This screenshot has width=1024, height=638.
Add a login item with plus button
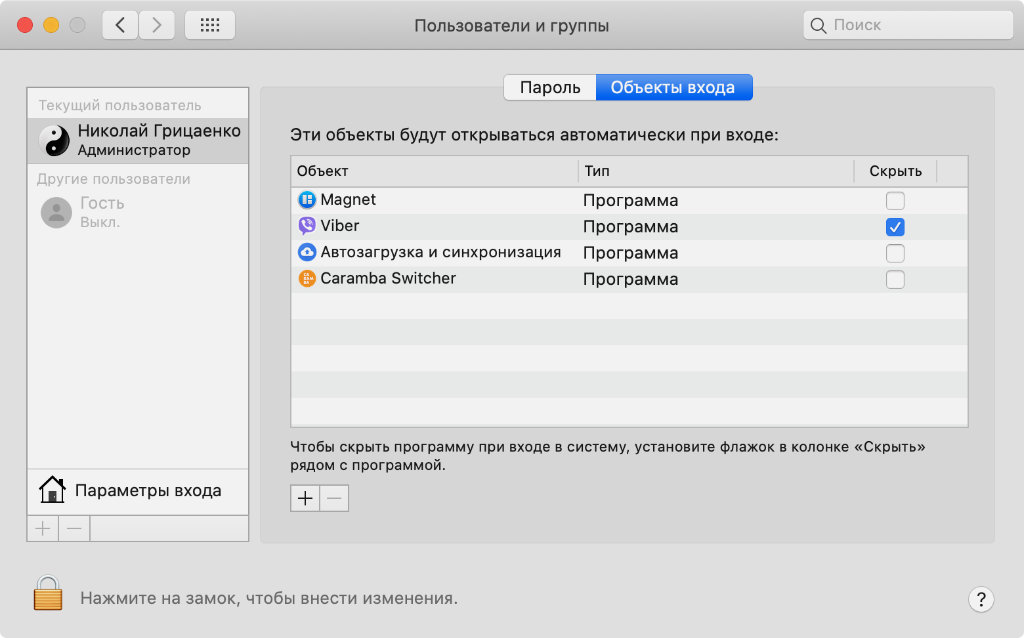305,499
